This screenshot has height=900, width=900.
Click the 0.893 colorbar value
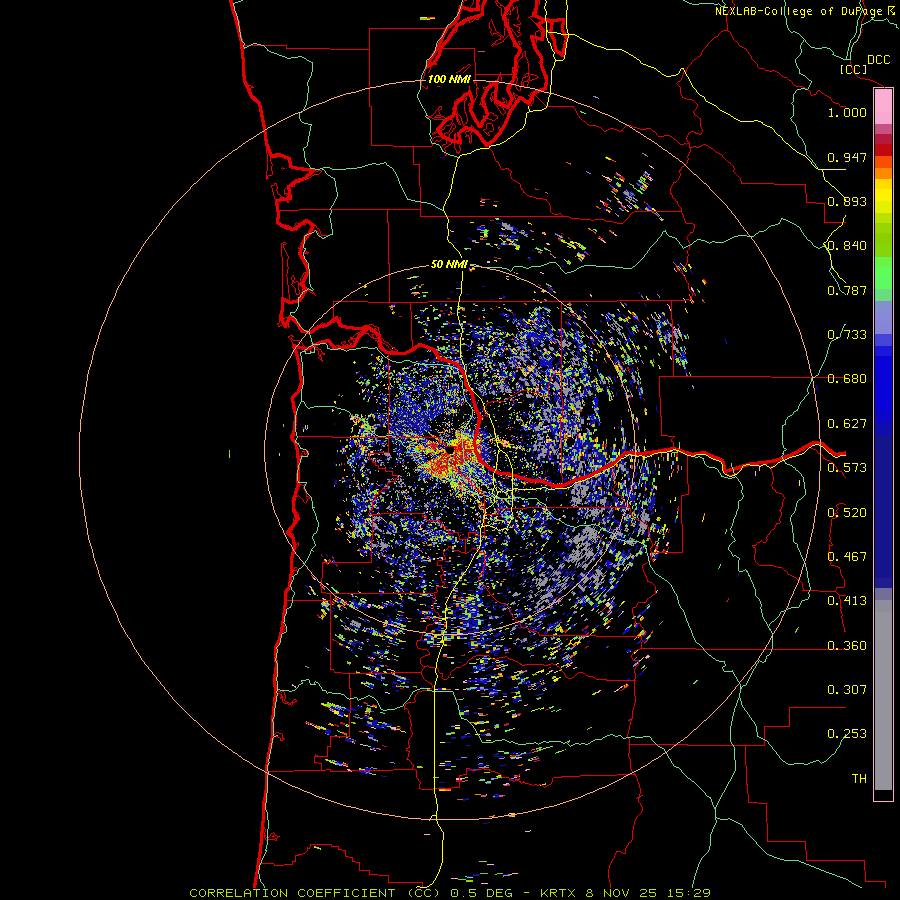(x=847, y=201)
